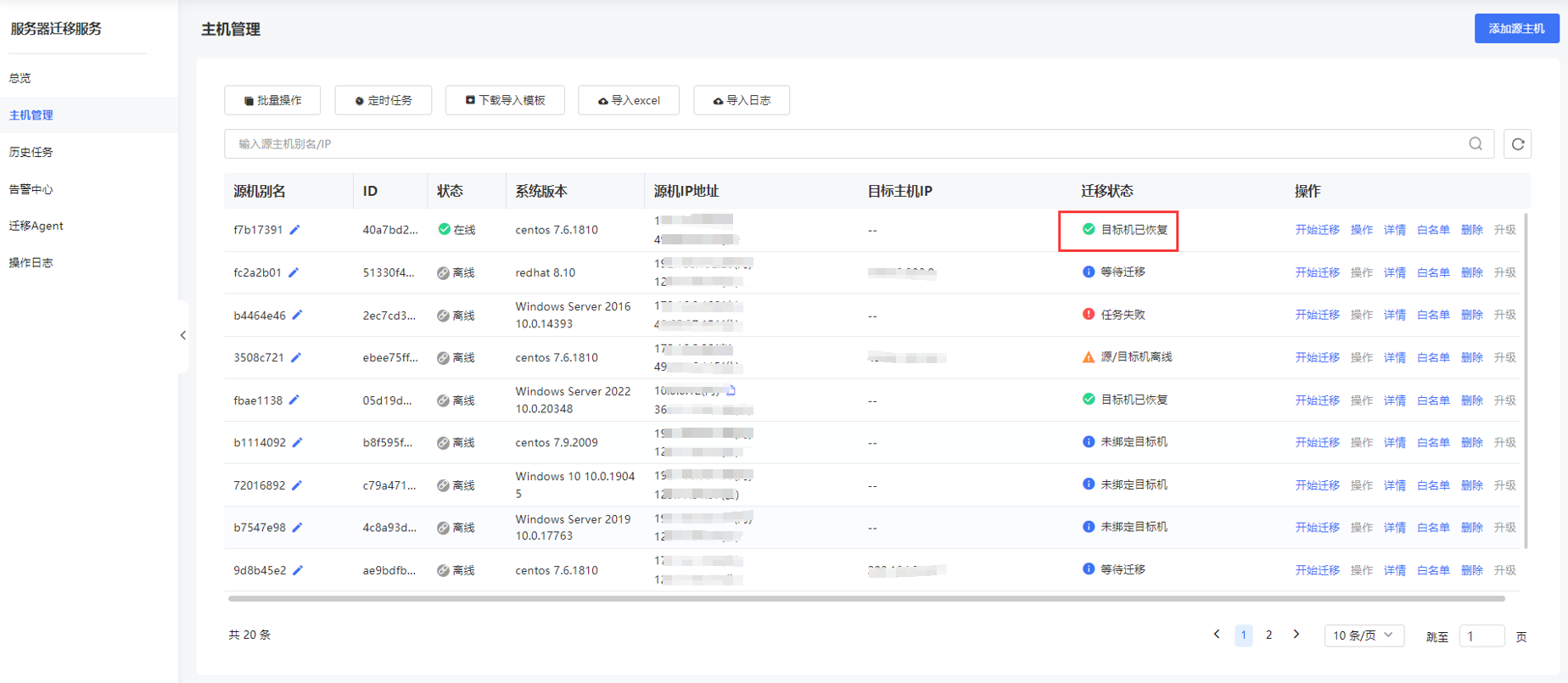Copy IP icon in fbae1138 row
The height and width of the screenshot is (683, 1568).
[x=731, y=390]
